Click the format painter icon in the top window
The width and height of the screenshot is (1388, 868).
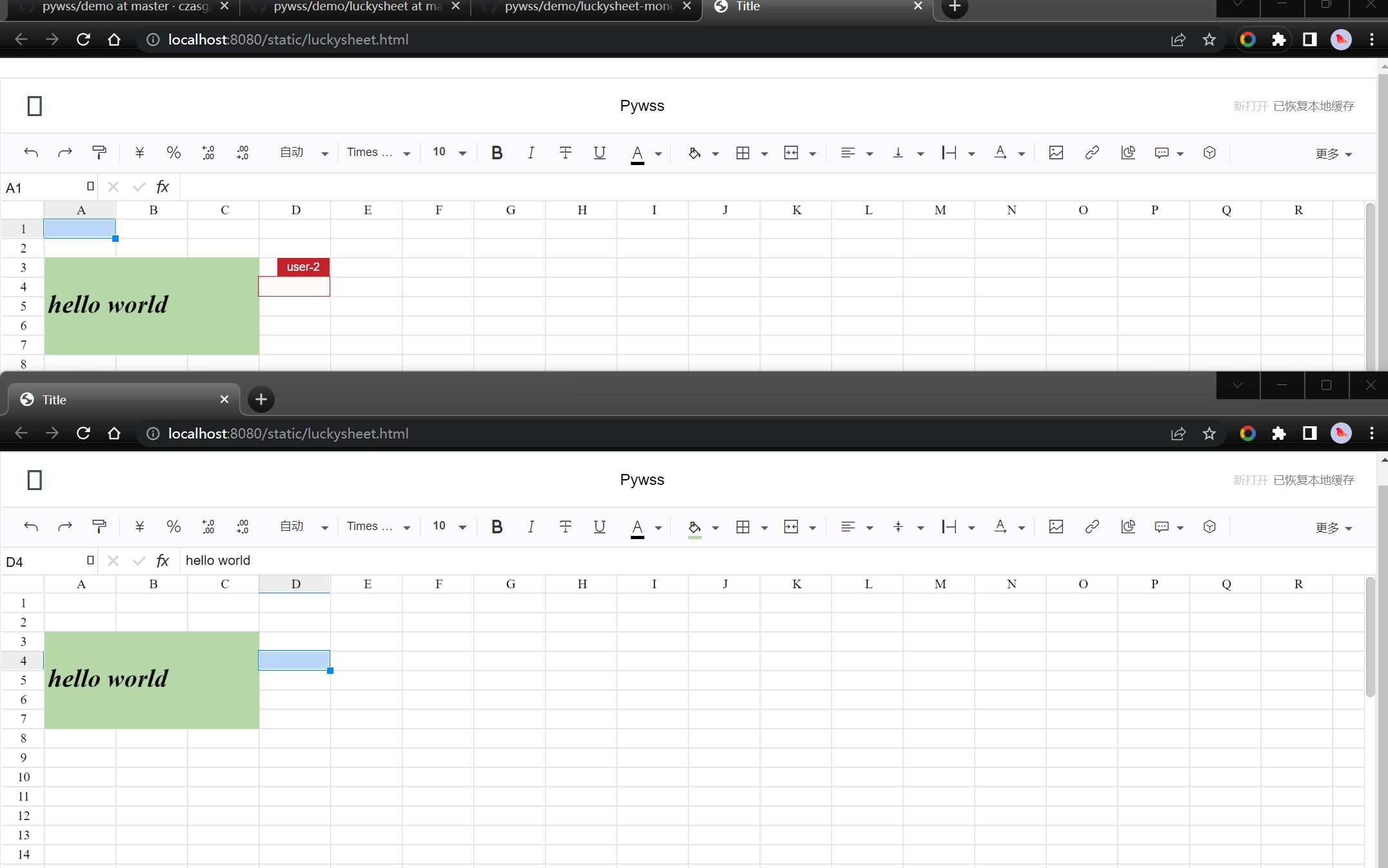[99, 153]
